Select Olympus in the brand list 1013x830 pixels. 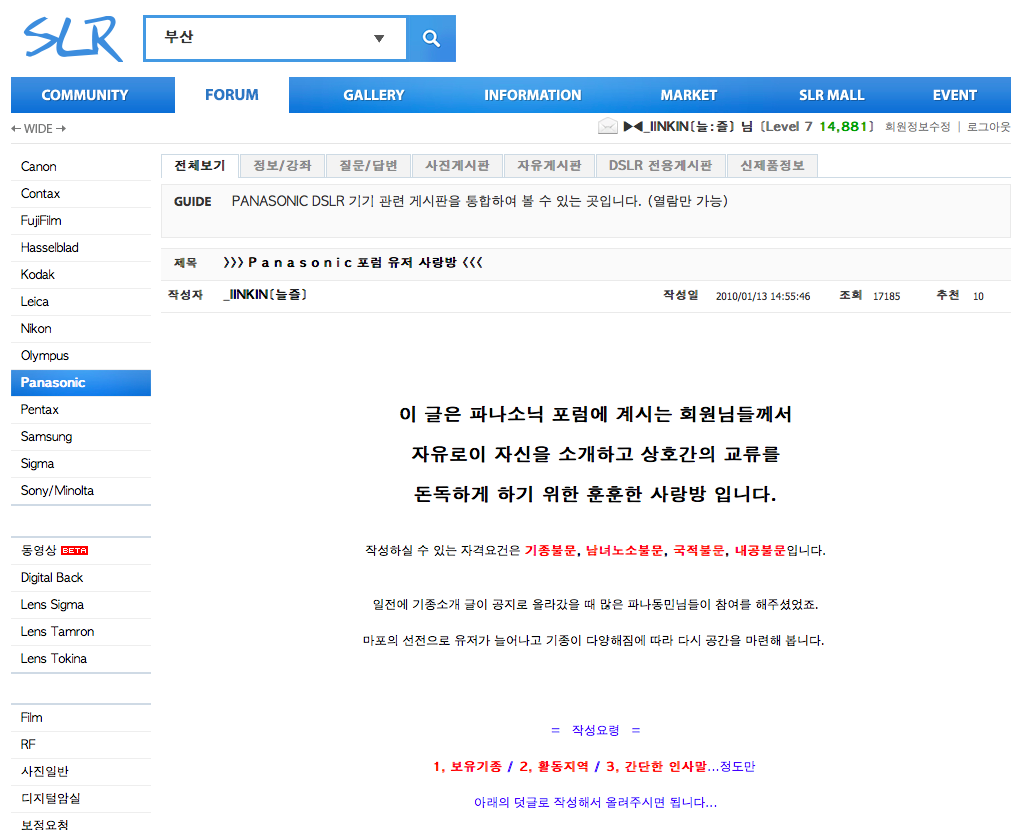45,356
